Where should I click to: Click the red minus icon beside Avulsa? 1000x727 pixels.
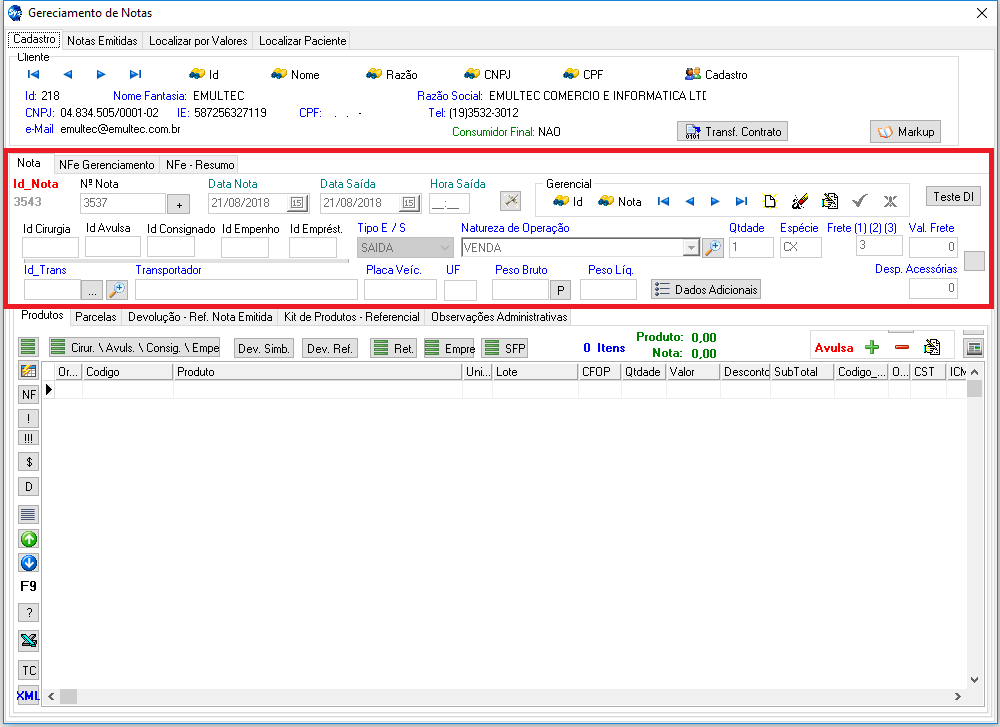pyautogui.click(x=901, y=347)
